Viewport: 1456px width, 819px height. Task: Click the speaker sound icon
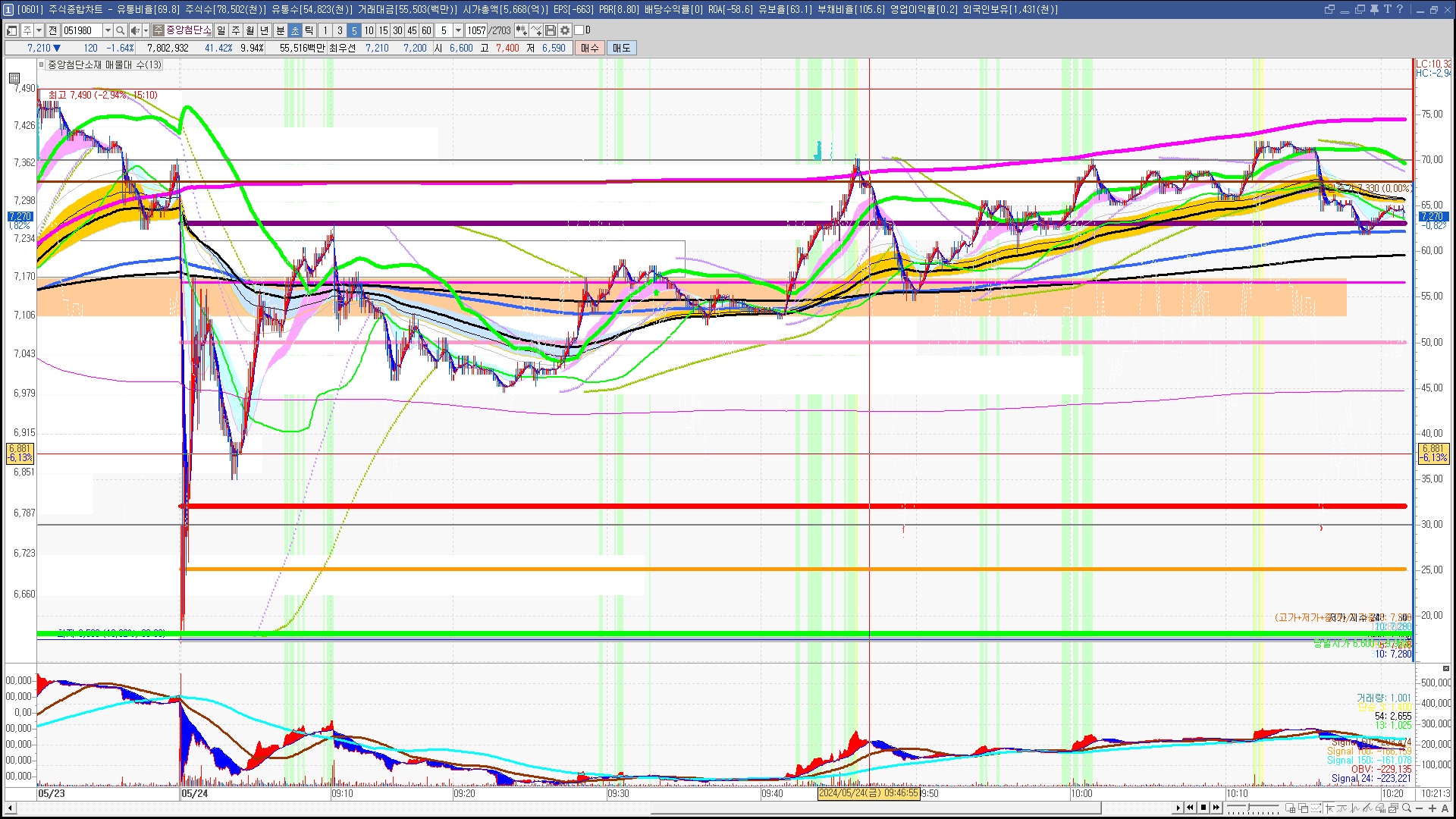134,30
